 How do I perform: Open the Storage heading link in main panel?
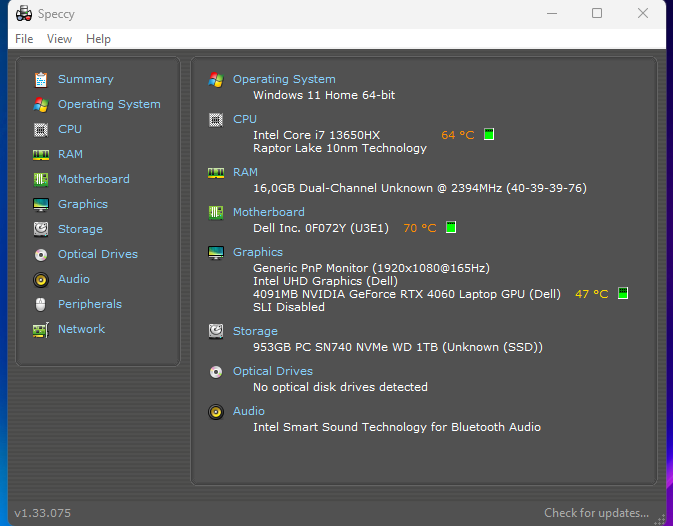coord(255,331)
